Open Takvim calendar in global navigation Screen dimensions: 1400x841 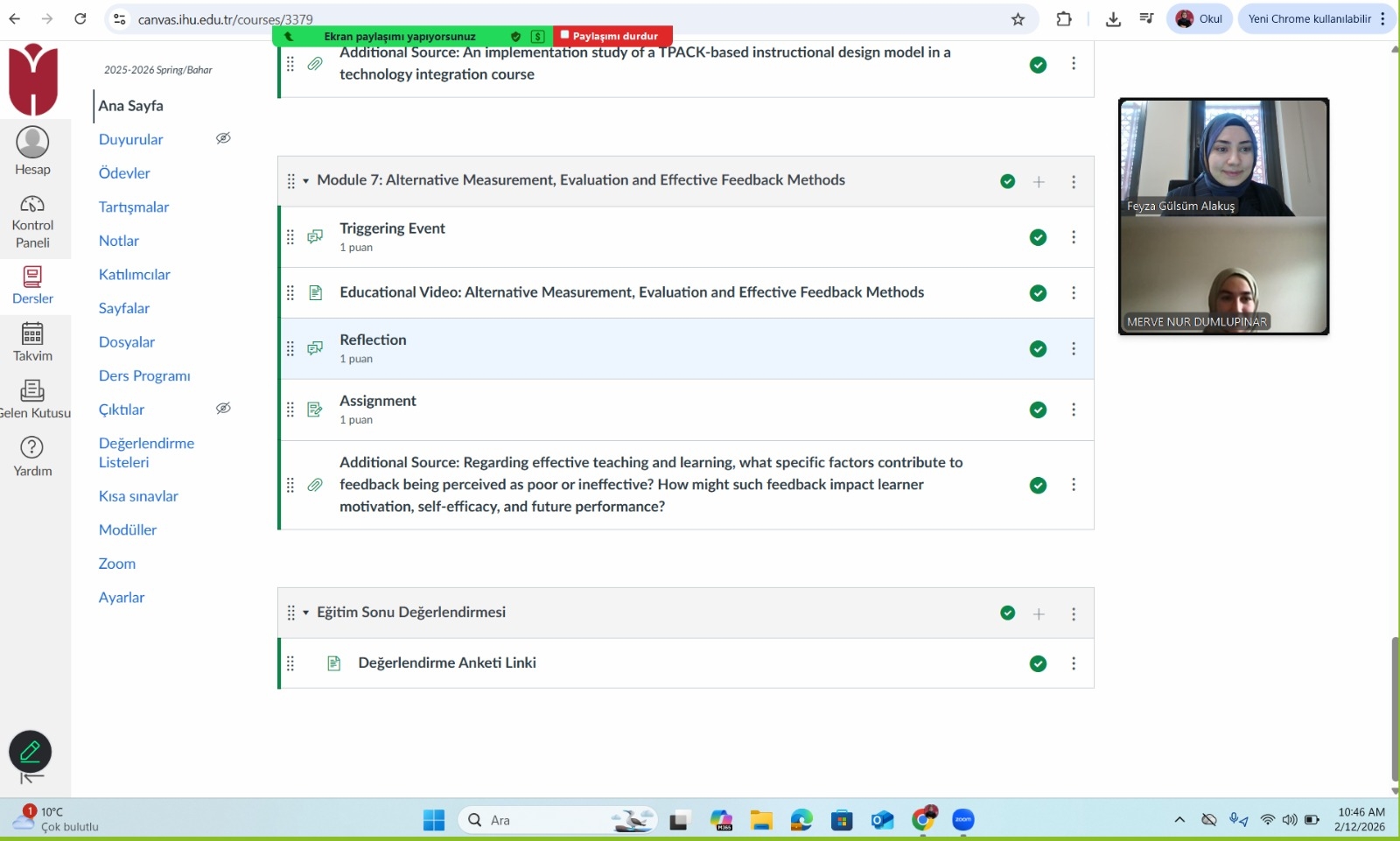pos(32,334)
